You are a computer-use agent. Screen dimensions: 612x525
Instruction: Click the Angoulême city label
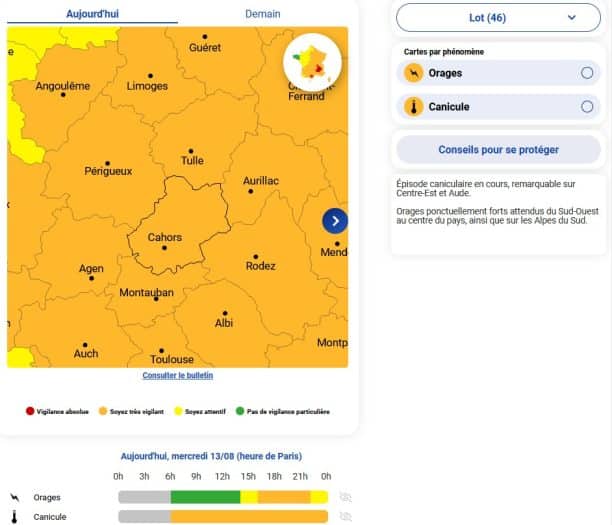click(63, 86)
